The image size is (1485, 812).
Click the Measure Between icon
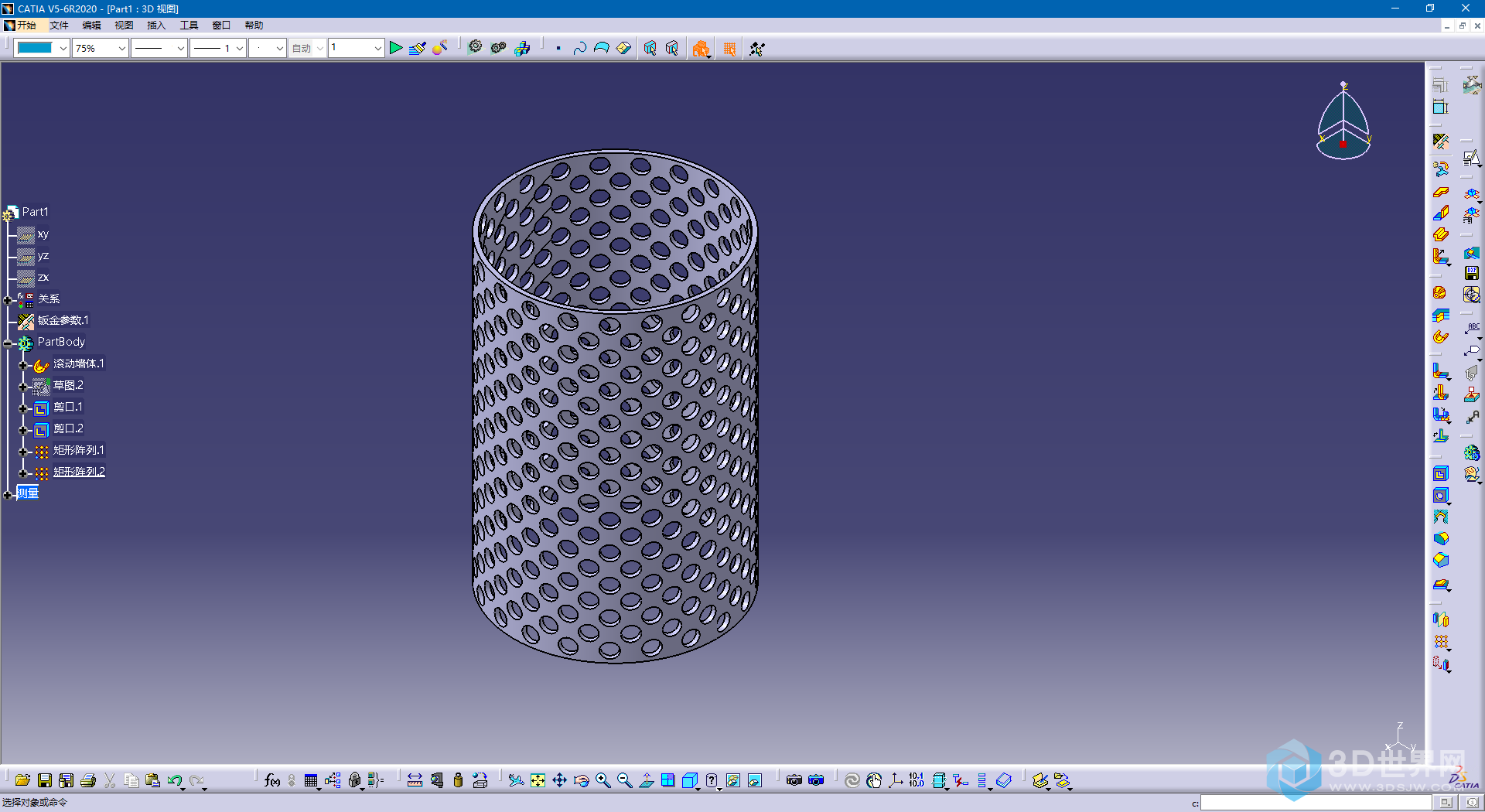[x=415, y=780]
